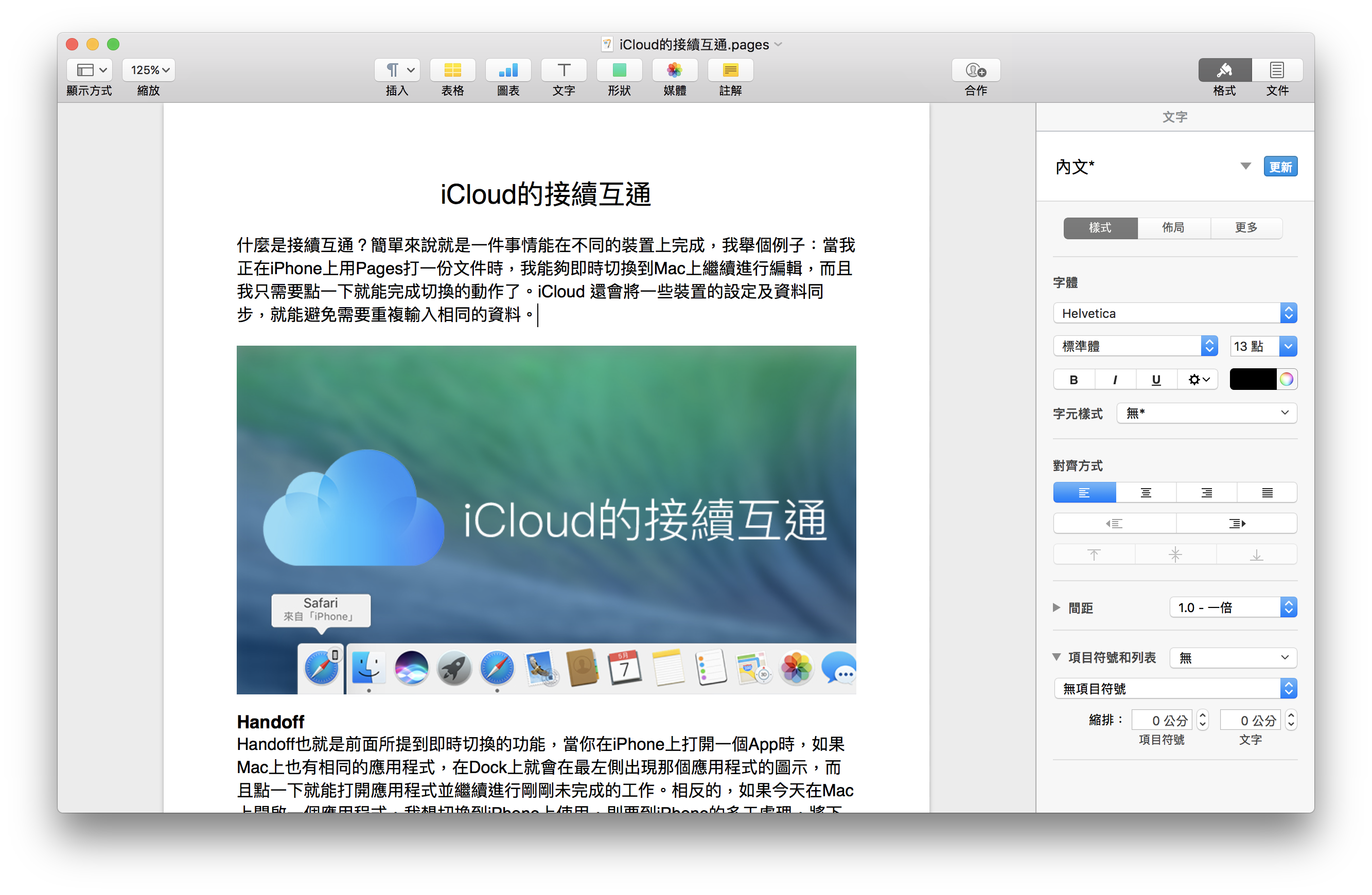Open the list style 無 dropdown

pyautogui.click(x=1233, y=658)
